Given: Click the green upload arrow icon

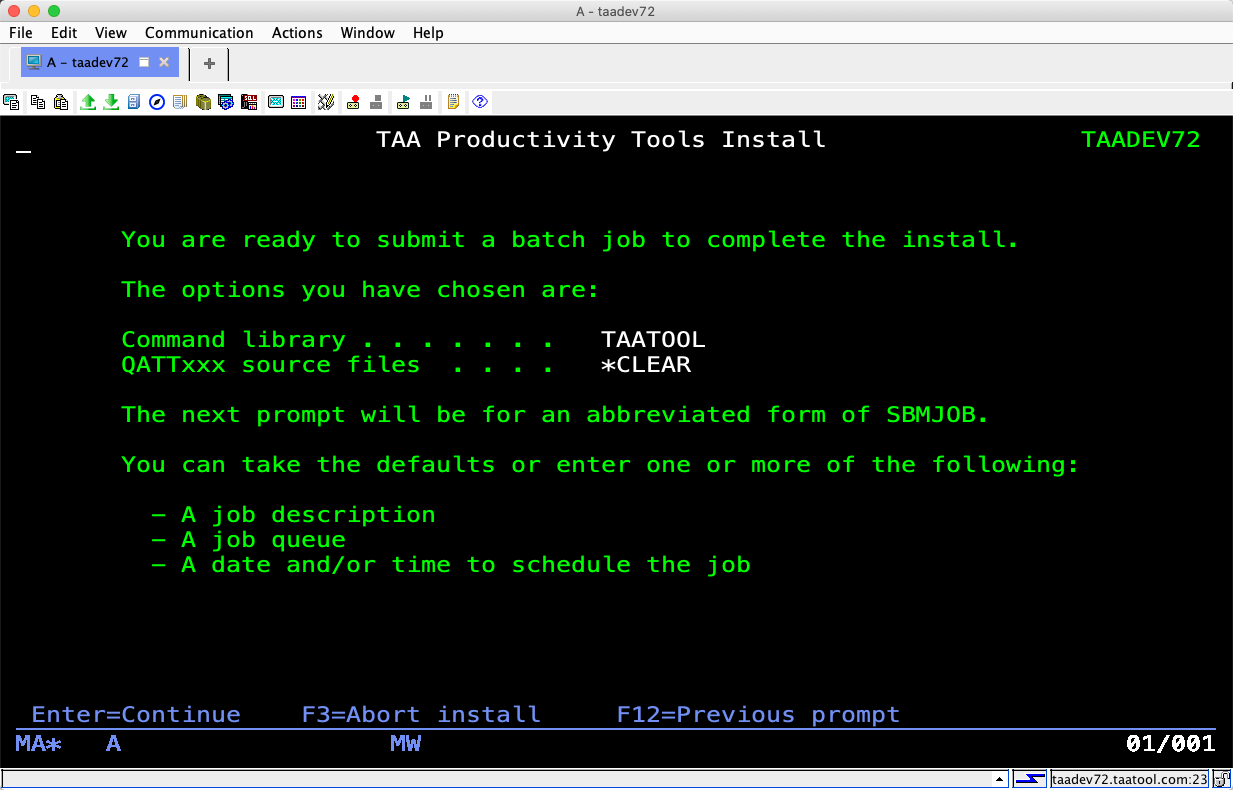Looking at the screenshot, I should 88,102.
